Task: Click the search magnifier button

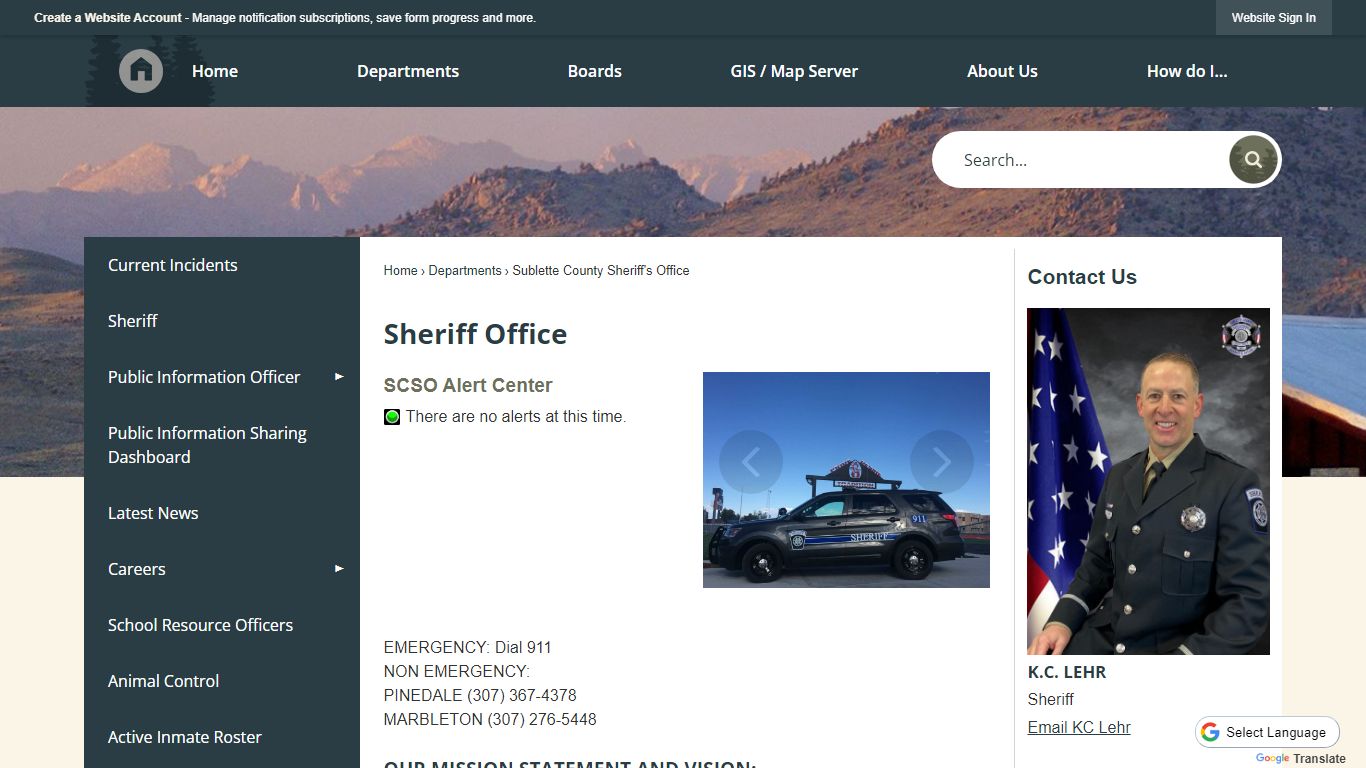Action: pos(1253,160)
